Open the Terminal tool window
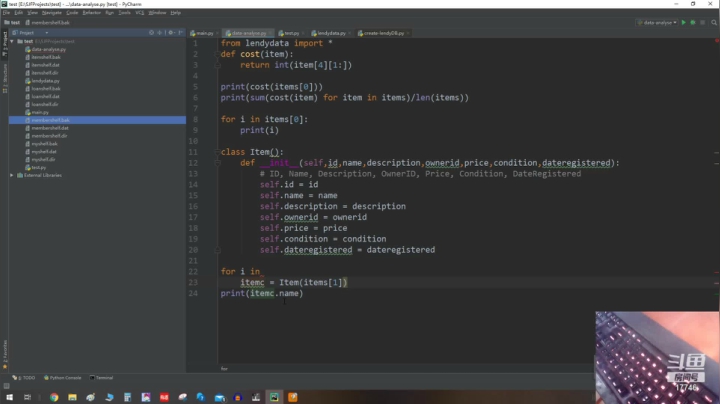Screen dimensions: 720x404 pos(101,378)
